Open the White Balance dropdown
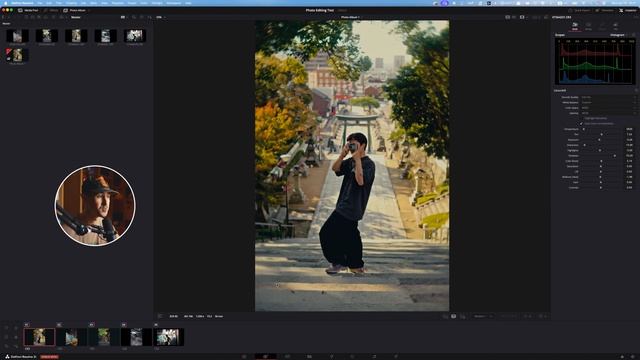 pyautogui.click(x=608, y=102)
